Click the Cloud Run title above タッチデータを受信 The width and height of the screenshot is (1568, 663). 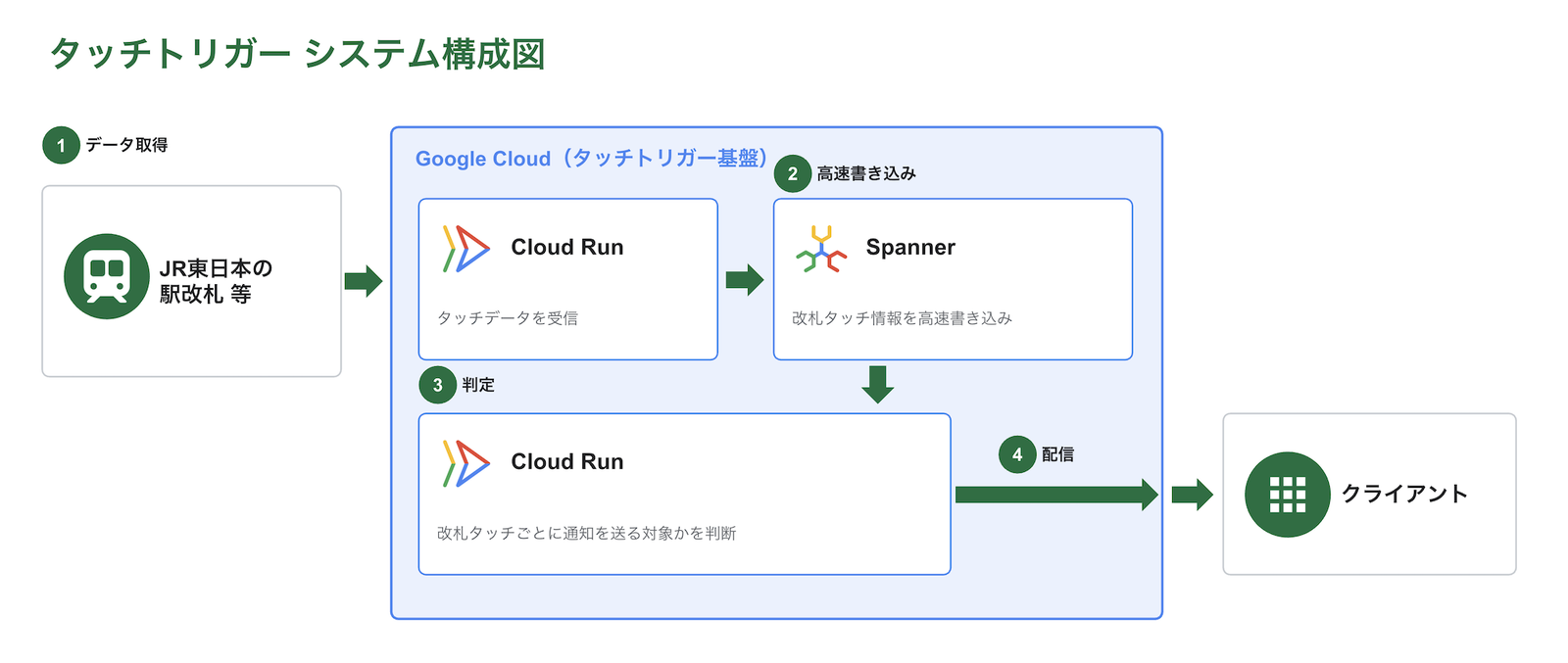pos(567,247)
